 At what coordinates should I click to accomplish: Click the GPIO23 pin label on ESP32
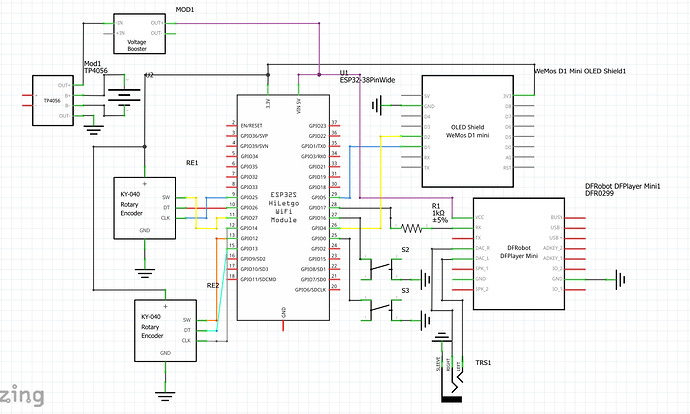click(x=317, y=126)
